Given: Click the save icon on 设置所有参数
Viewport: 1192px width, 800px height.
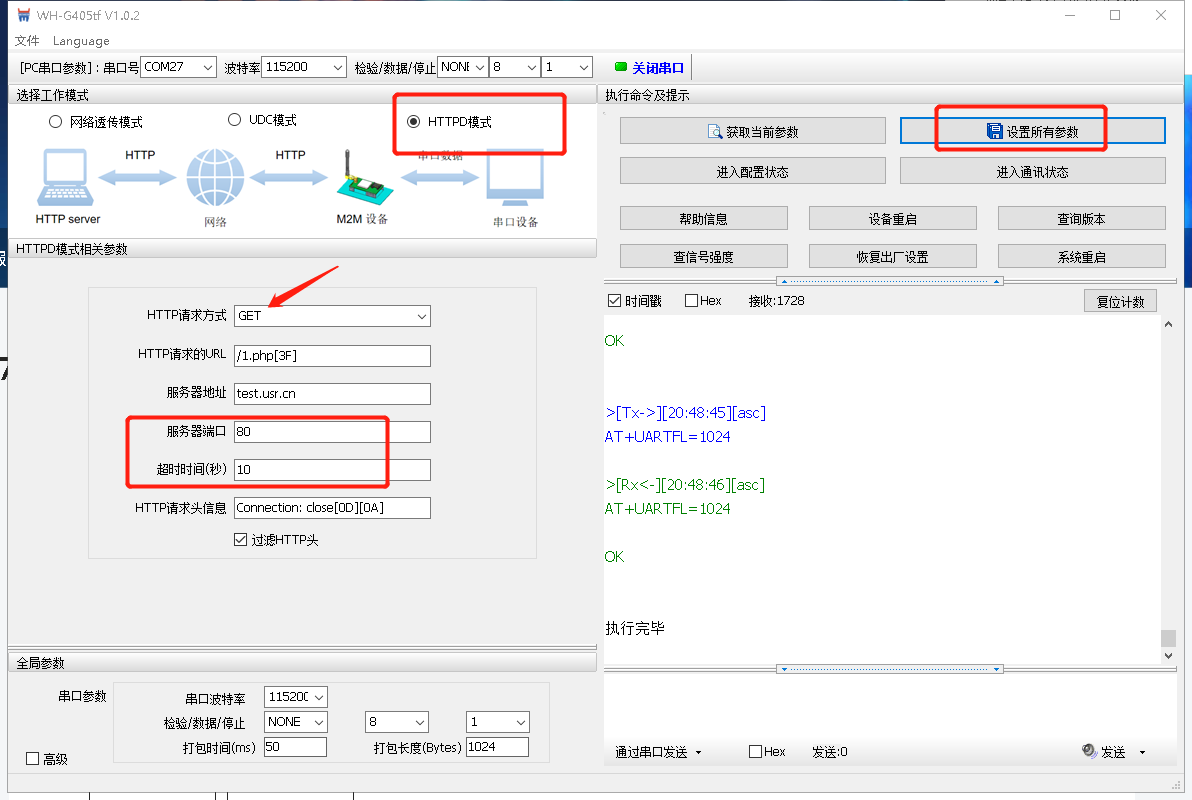Looking at the screenshot, I should click(x=994, y=132).
